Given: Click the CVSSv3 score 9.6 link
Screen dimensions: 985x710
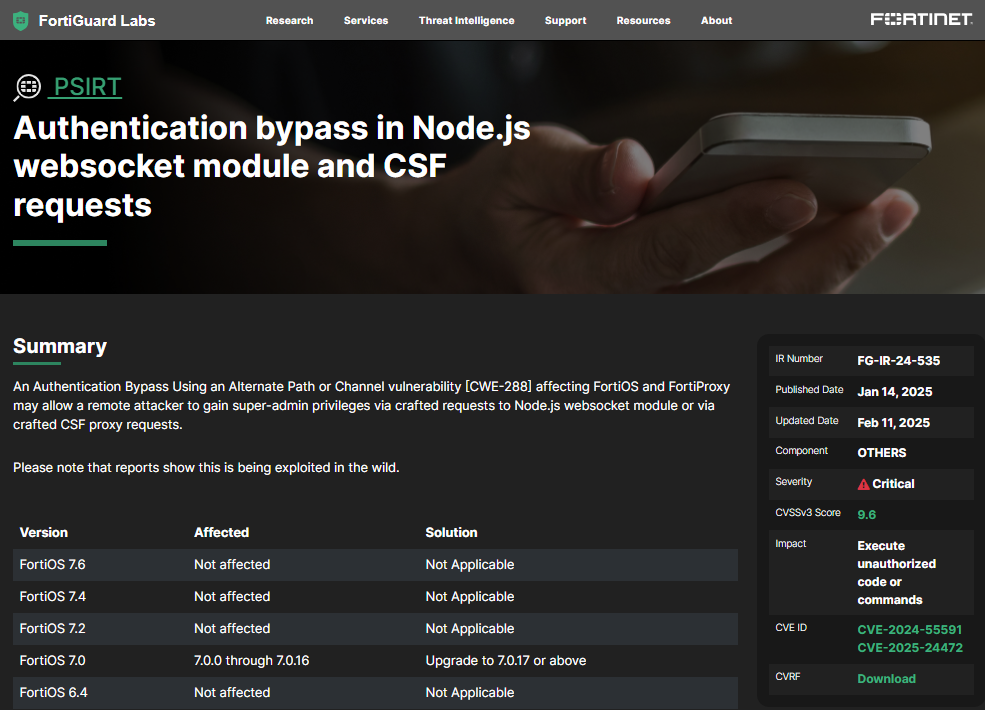Looking at the screenshot, I should (867, 515).
